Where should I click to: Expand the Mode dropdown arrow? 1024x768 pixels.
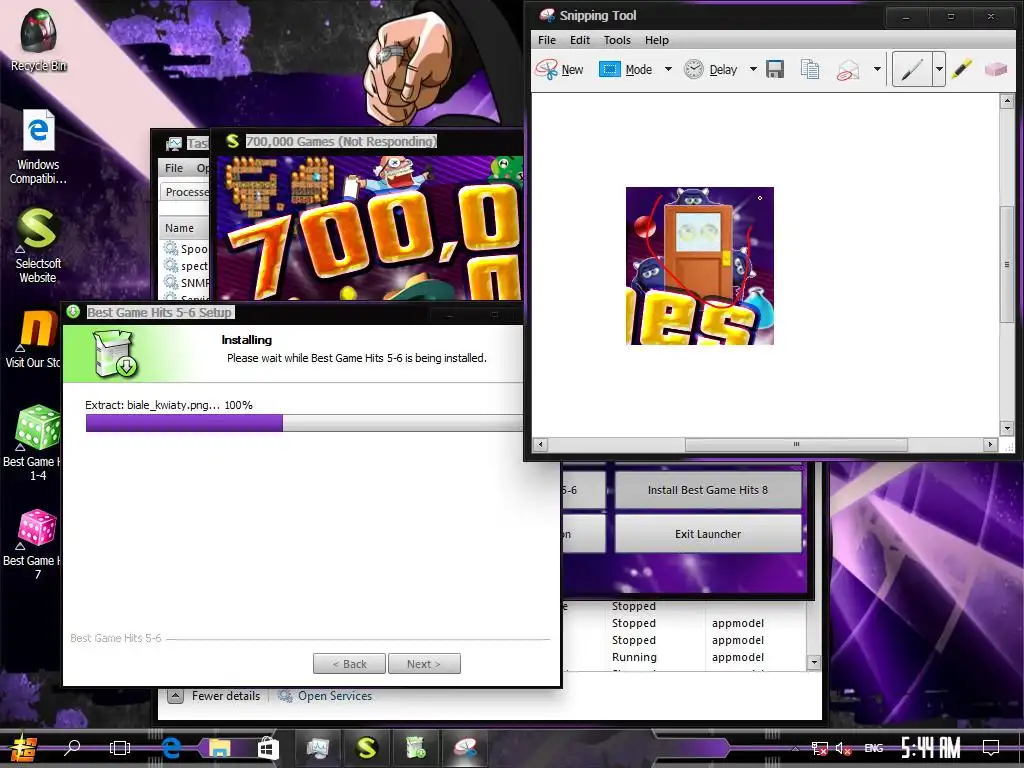[668, 69]
